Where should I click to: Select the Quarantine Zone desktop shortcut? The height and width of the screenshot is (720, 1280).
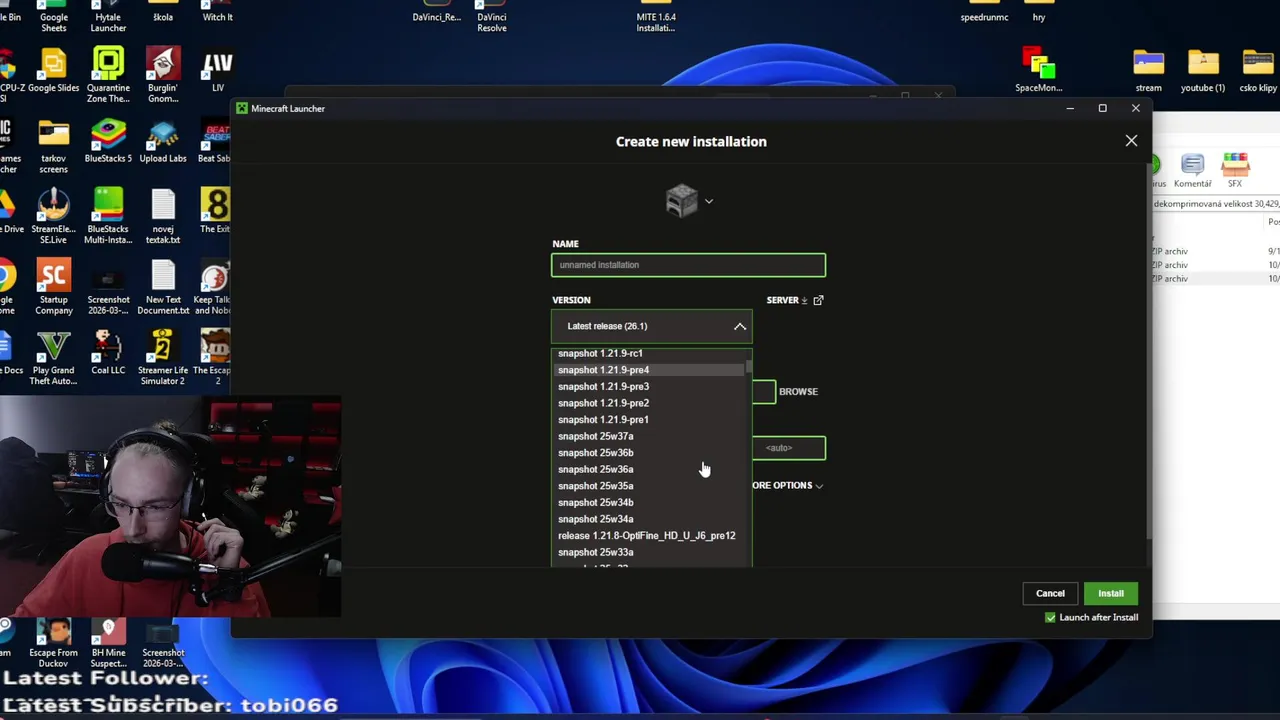108,75
